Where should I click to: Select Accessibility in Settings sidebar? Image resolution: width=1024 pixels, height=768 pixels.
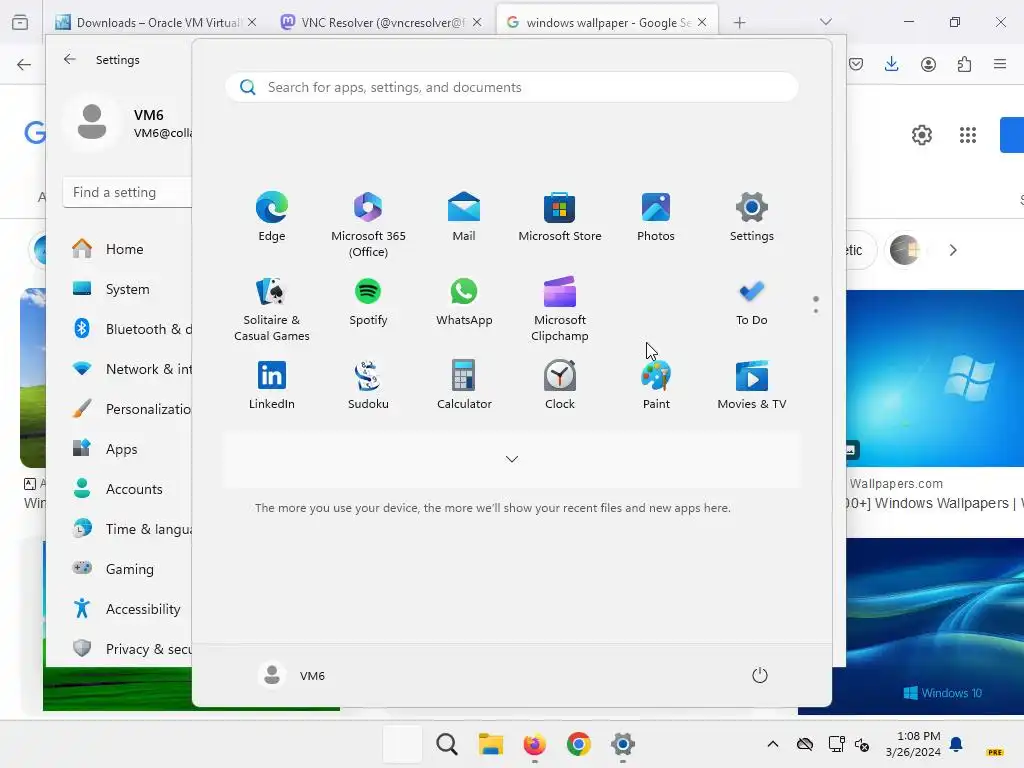pos(128,609)
